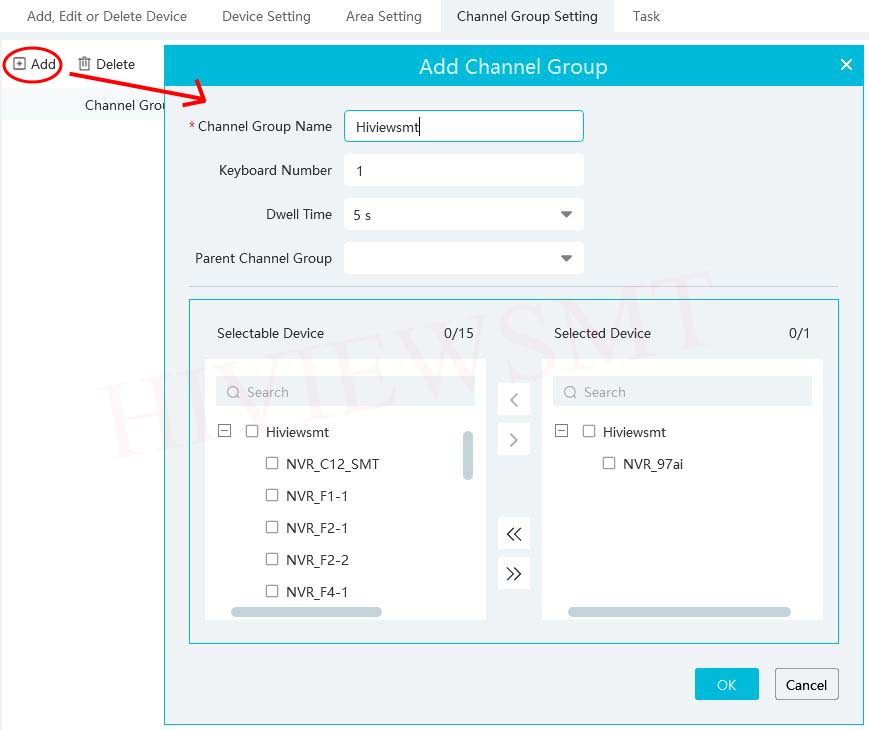Add all devices with double right arrow
This screenshot has width=869, height=730.
[514, 573]
